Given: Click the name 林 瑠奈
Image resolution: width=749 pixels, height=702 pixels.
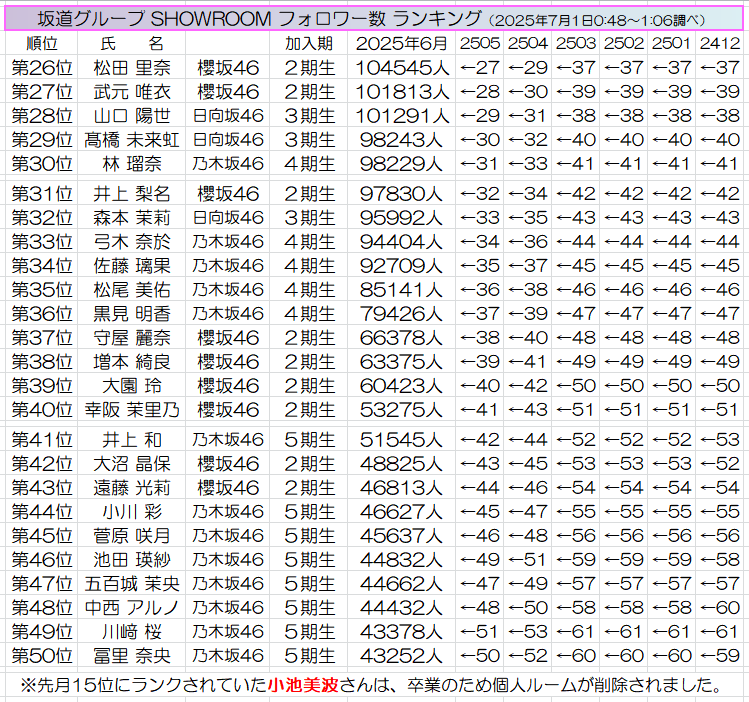Looking at the screenshot, I should [x=132, y=164].
